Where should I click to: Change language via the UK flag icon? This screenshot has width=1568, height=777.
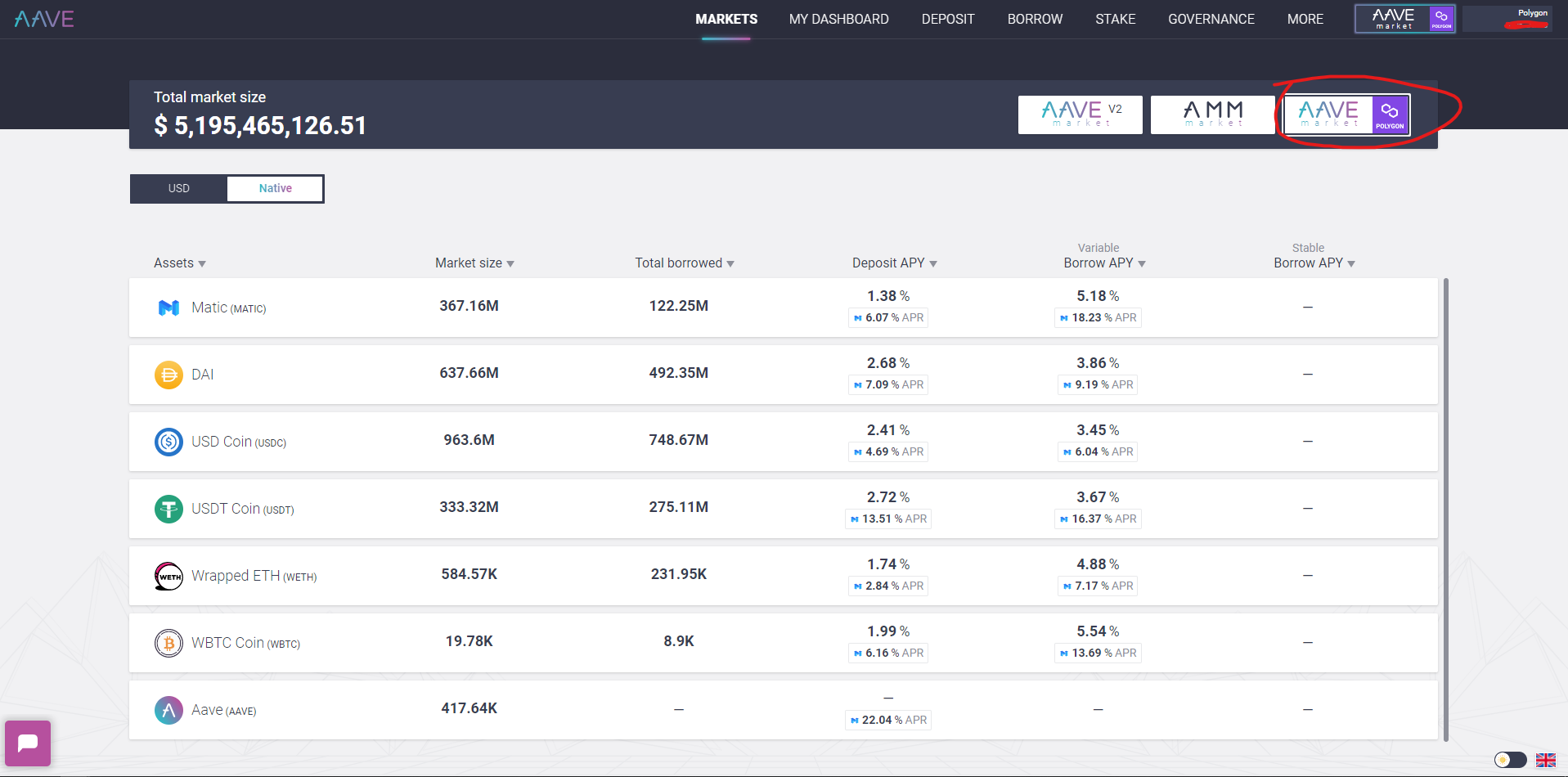[x=1545, y=760]
